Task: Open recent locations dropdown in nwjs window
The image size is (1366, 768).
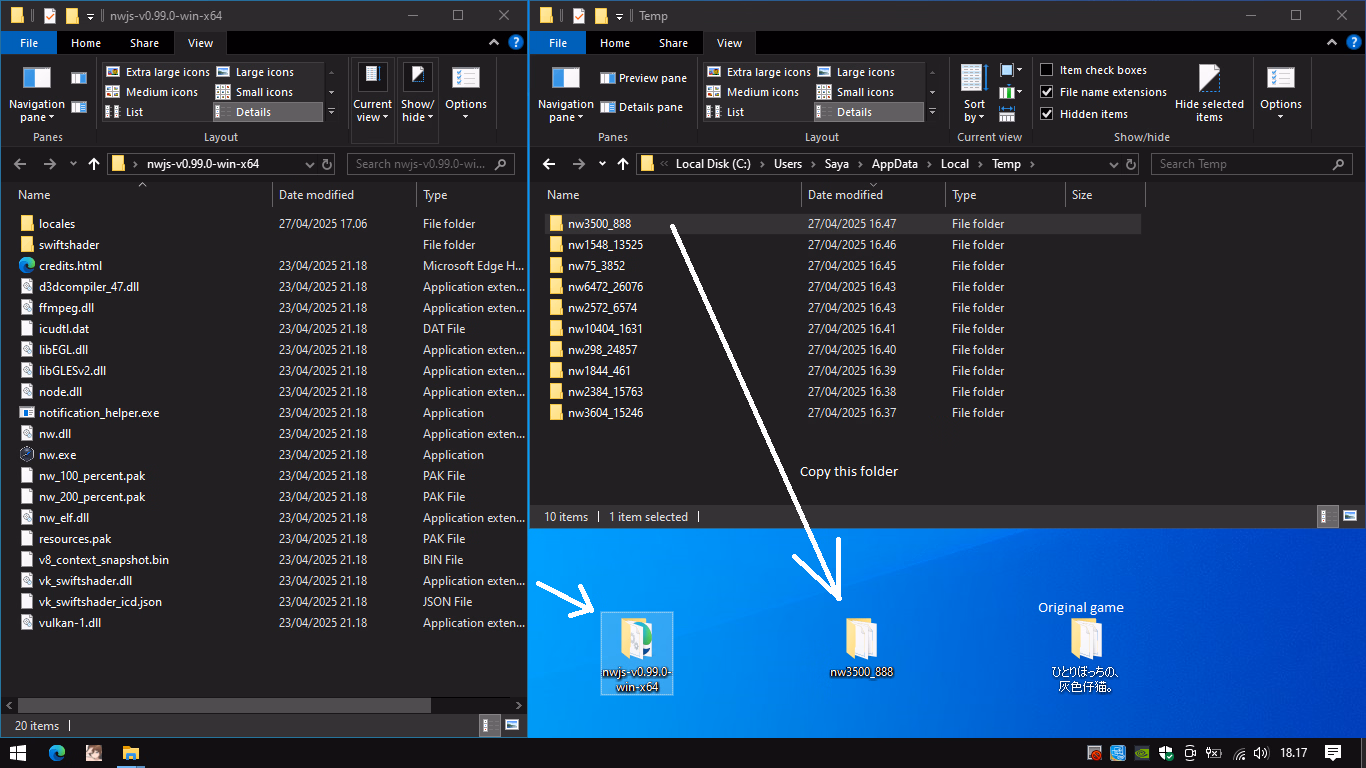Action: [73, 164]
